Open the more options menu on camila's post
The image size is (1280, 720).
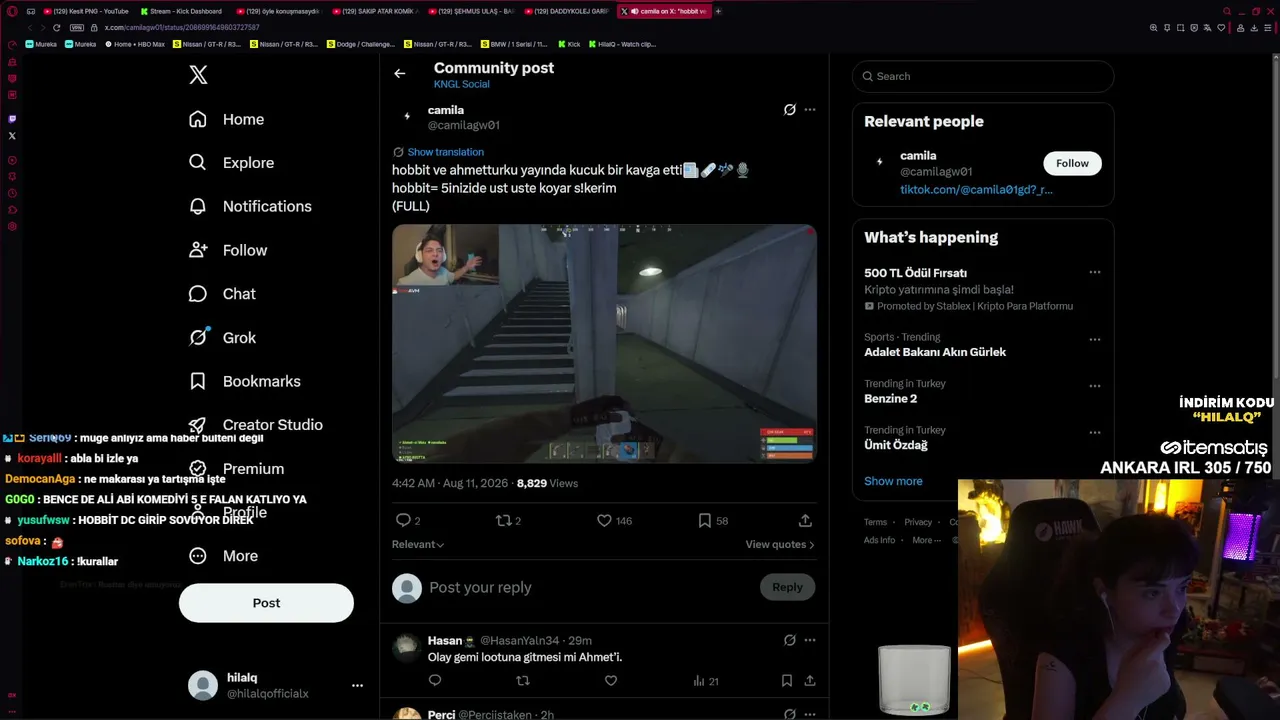click(810, 110)
